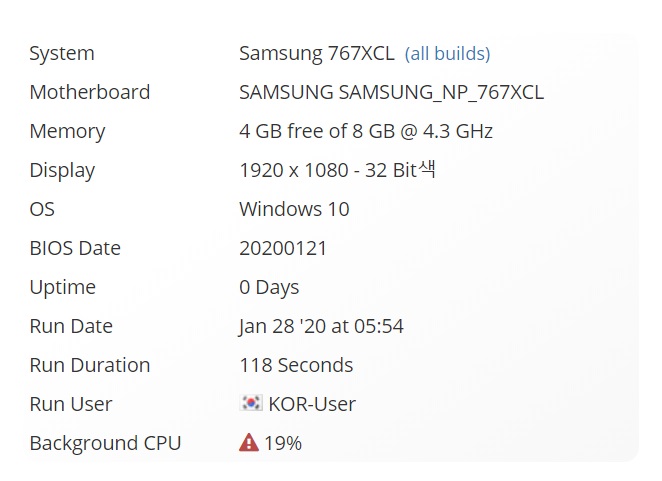Open the all builds link
The height and width of the screenshot is (481, 662).
447,54
